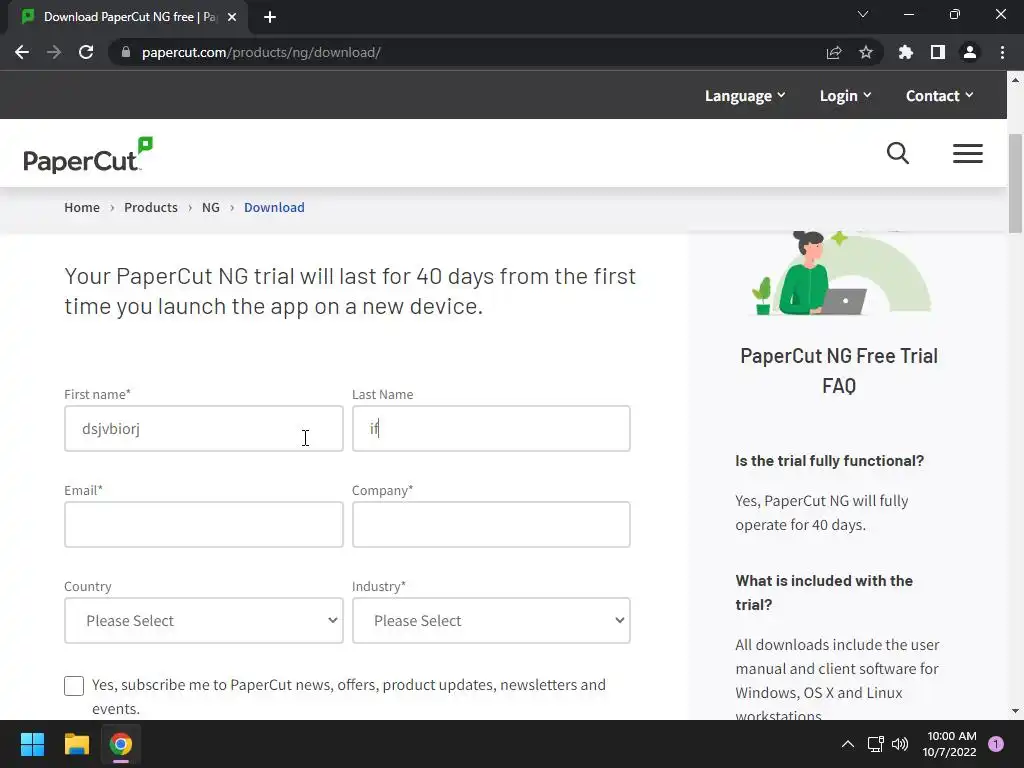
Task: Open the Country select dropdown
Action: [x=204, y=620]
